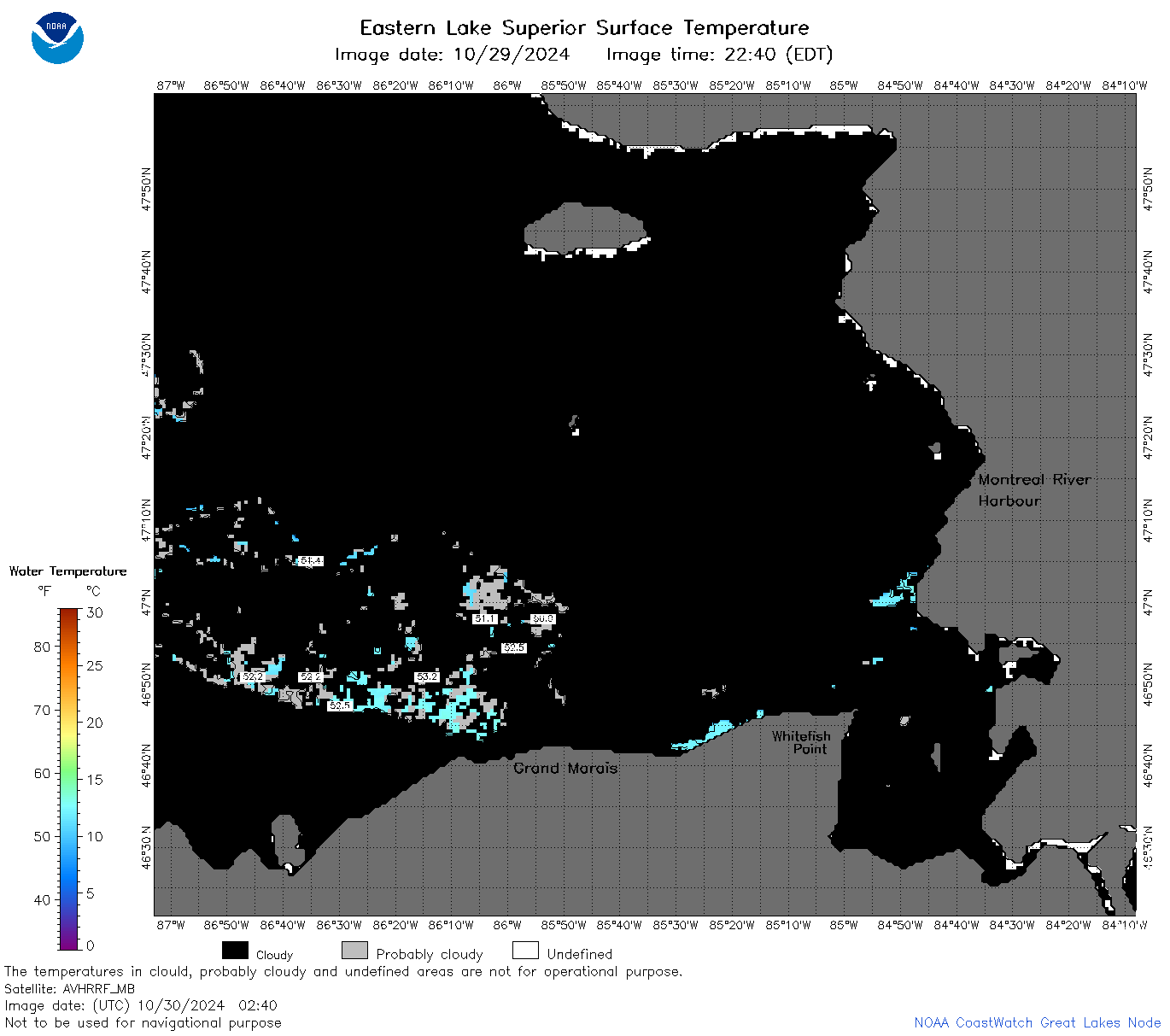The image size is (1170, 1036).
Task: Click the °C unit label
Action: point(93,591)
